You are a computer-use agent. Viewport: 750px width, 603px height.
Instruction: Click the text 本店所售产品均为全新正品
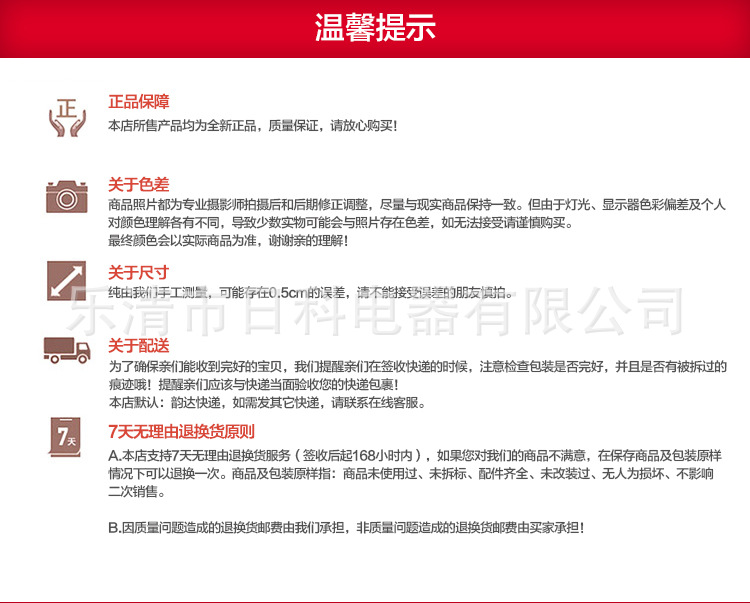click(183, 126)
